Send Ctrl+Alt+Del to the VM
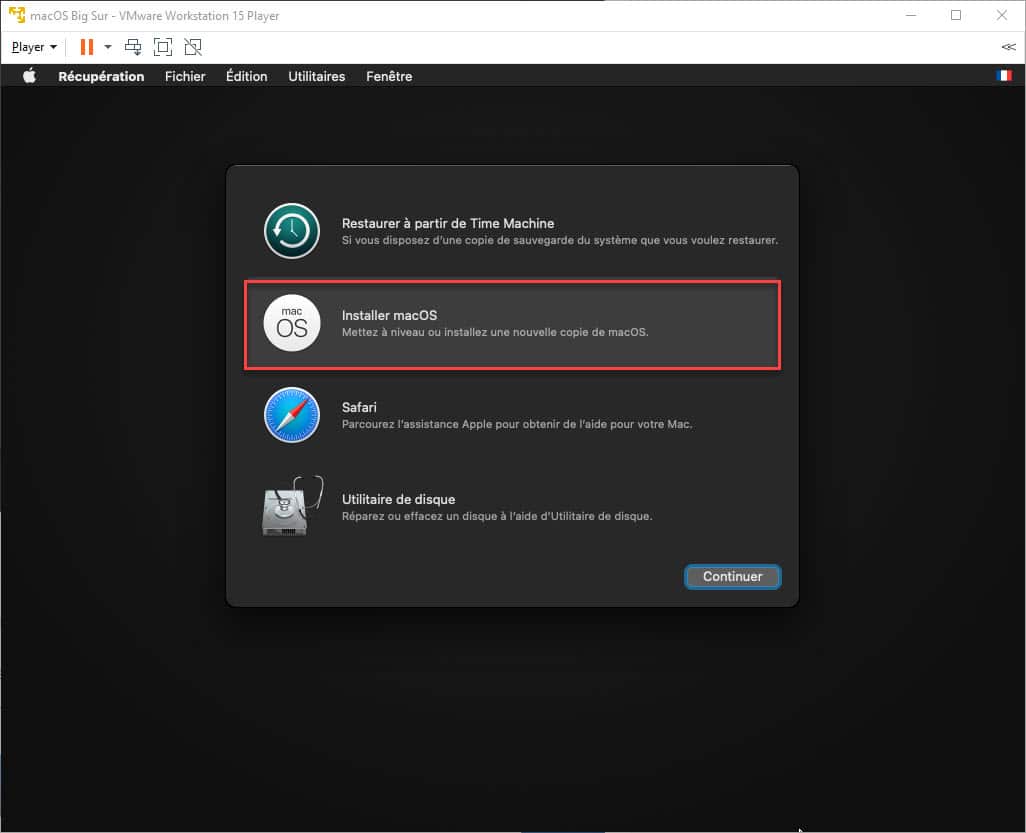 133,47
